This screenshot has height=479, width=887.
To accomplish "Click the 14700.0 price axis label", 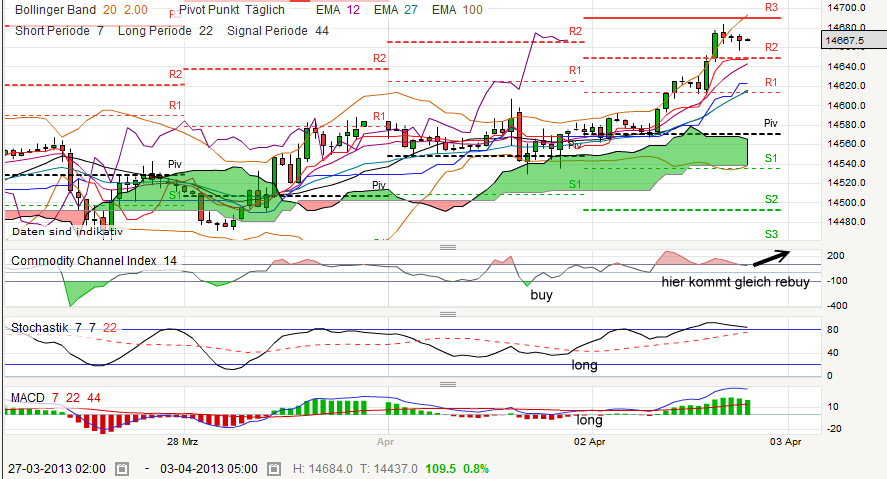I will 846,7.
